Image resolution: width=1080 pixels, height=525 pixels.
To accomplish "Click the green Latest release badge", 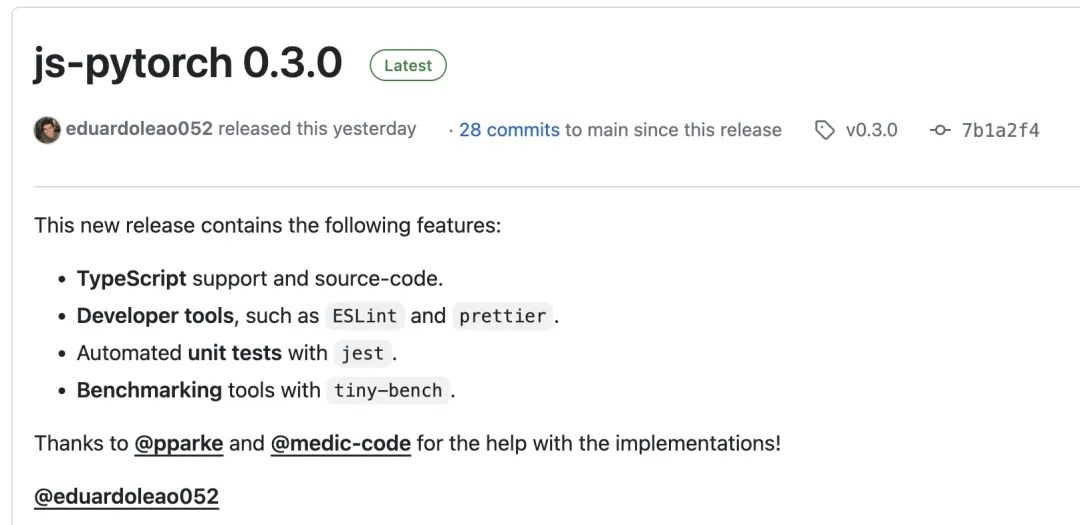I will [408, 66].
